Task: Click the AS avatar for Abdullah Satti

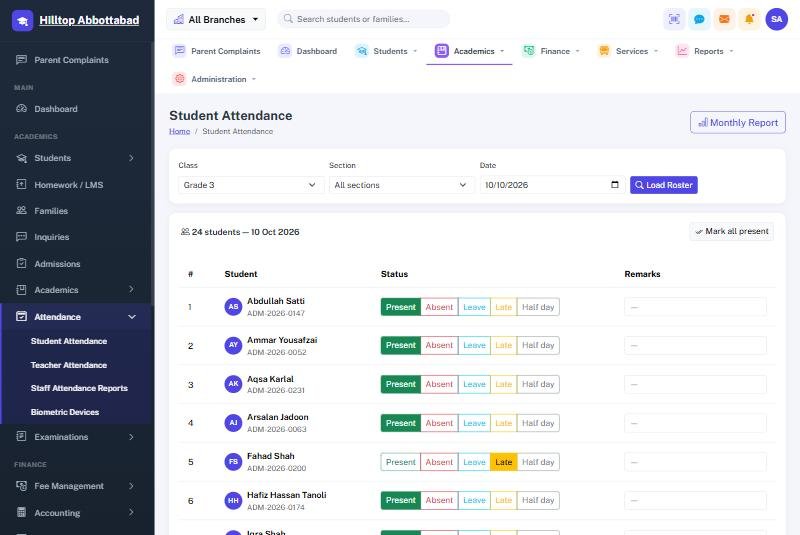Action: pyautogui.click(x=233, y=307)
